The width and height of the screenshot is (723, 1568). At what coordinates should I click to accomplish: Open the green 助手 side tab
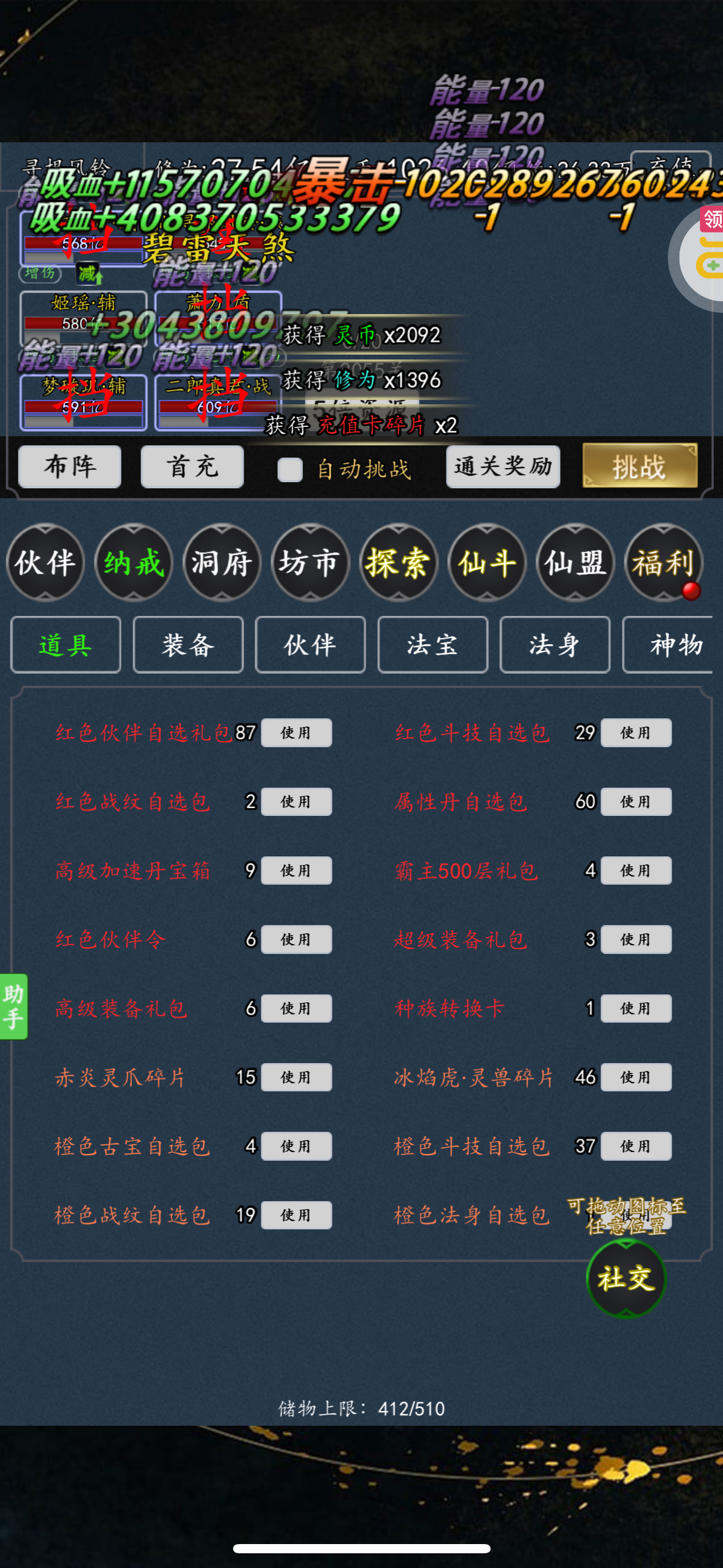[13, 1006]
